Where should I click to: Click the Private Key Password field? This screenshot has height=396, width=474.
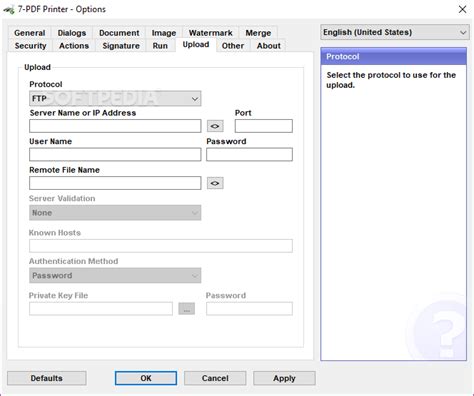(x=249, y=309)
